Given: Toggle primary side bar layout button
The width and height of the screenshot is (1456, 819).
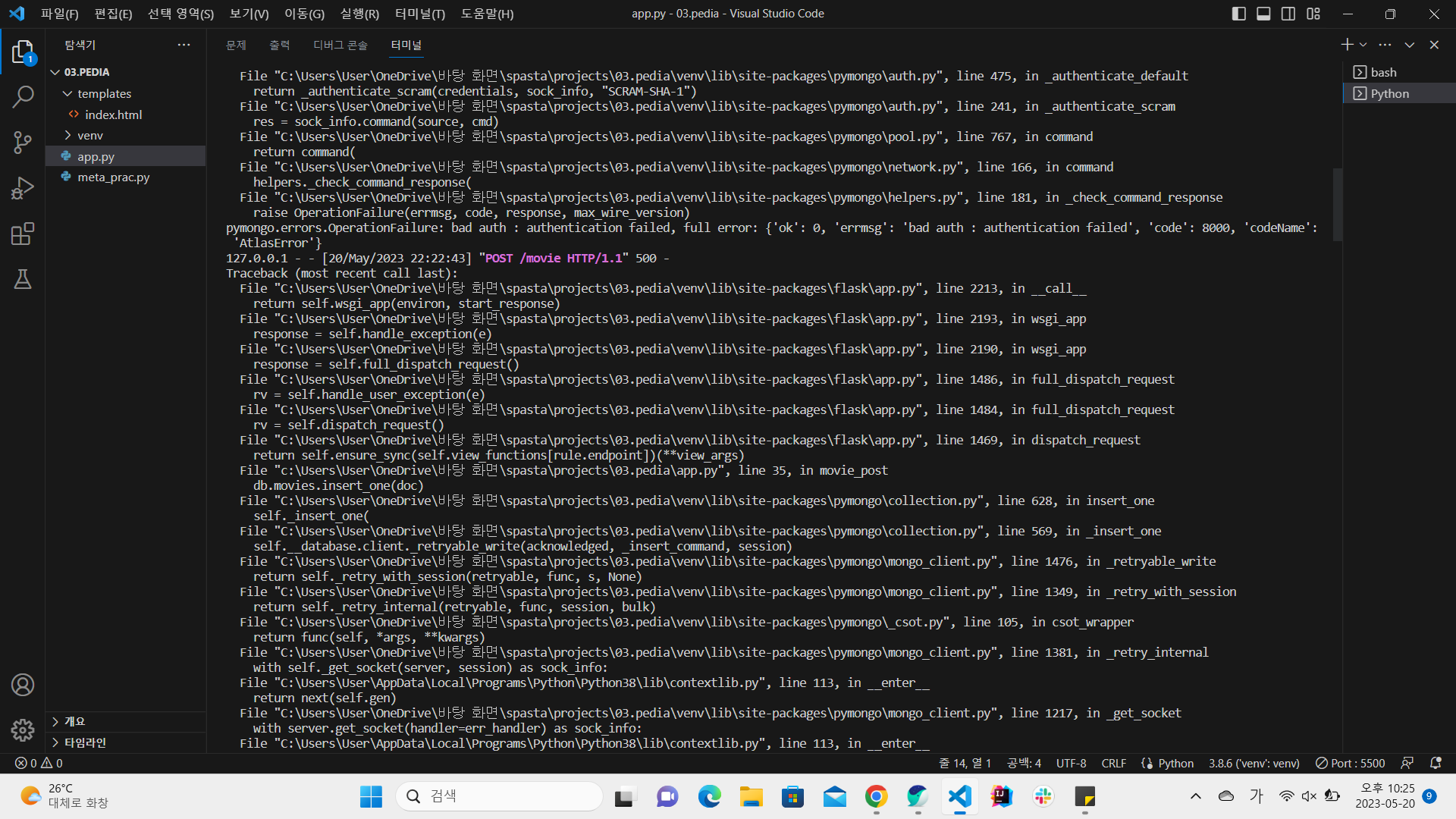Looking at the screenshot, I should (x=1239, y=14).
